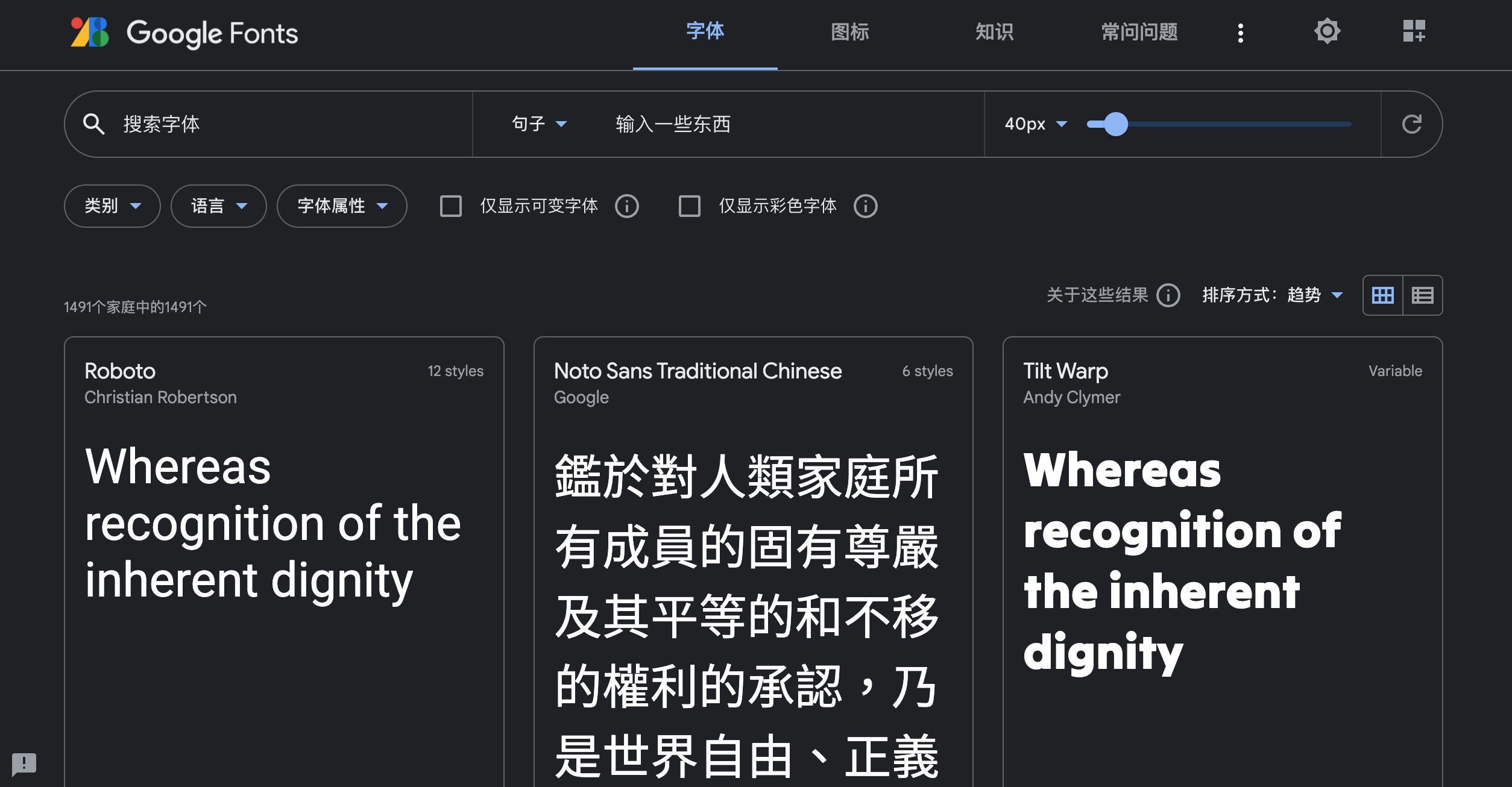
Task: Open the Tilt Warp font card
Action: click(1223, 562)
